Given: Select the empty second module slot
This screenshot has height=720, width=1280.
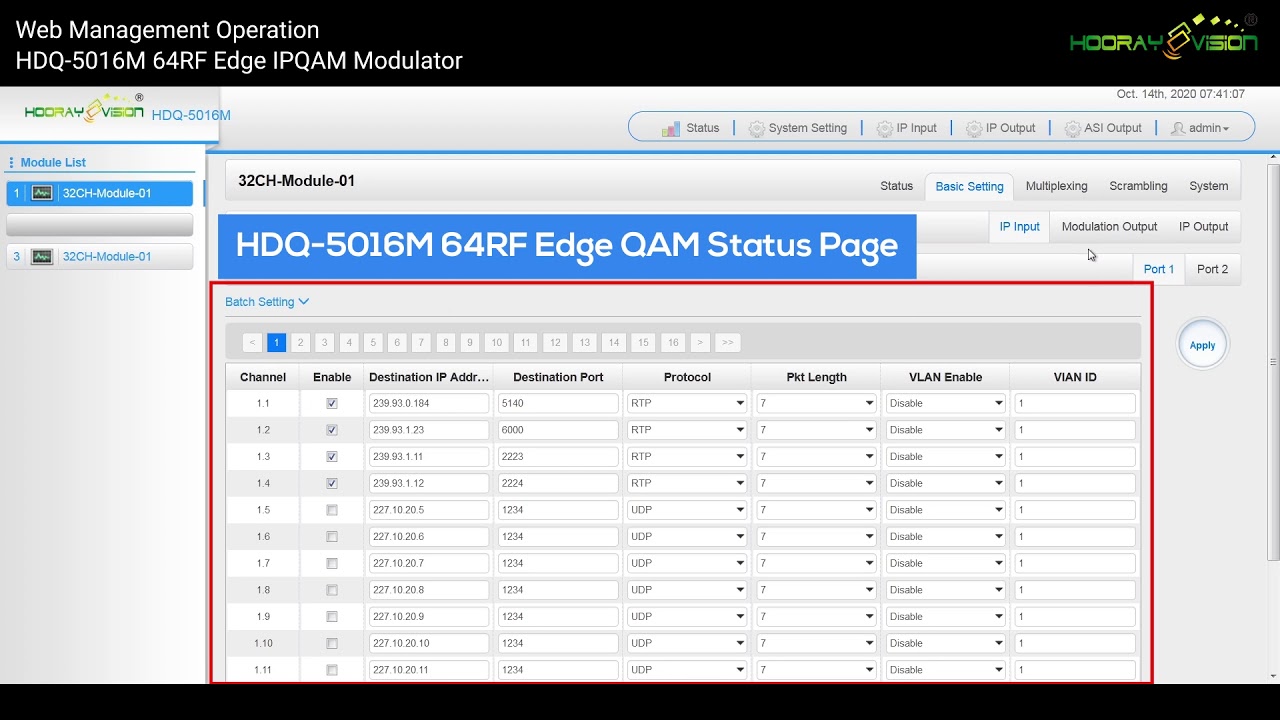Looking at the screenshot, I should click(x=100, y=225).
